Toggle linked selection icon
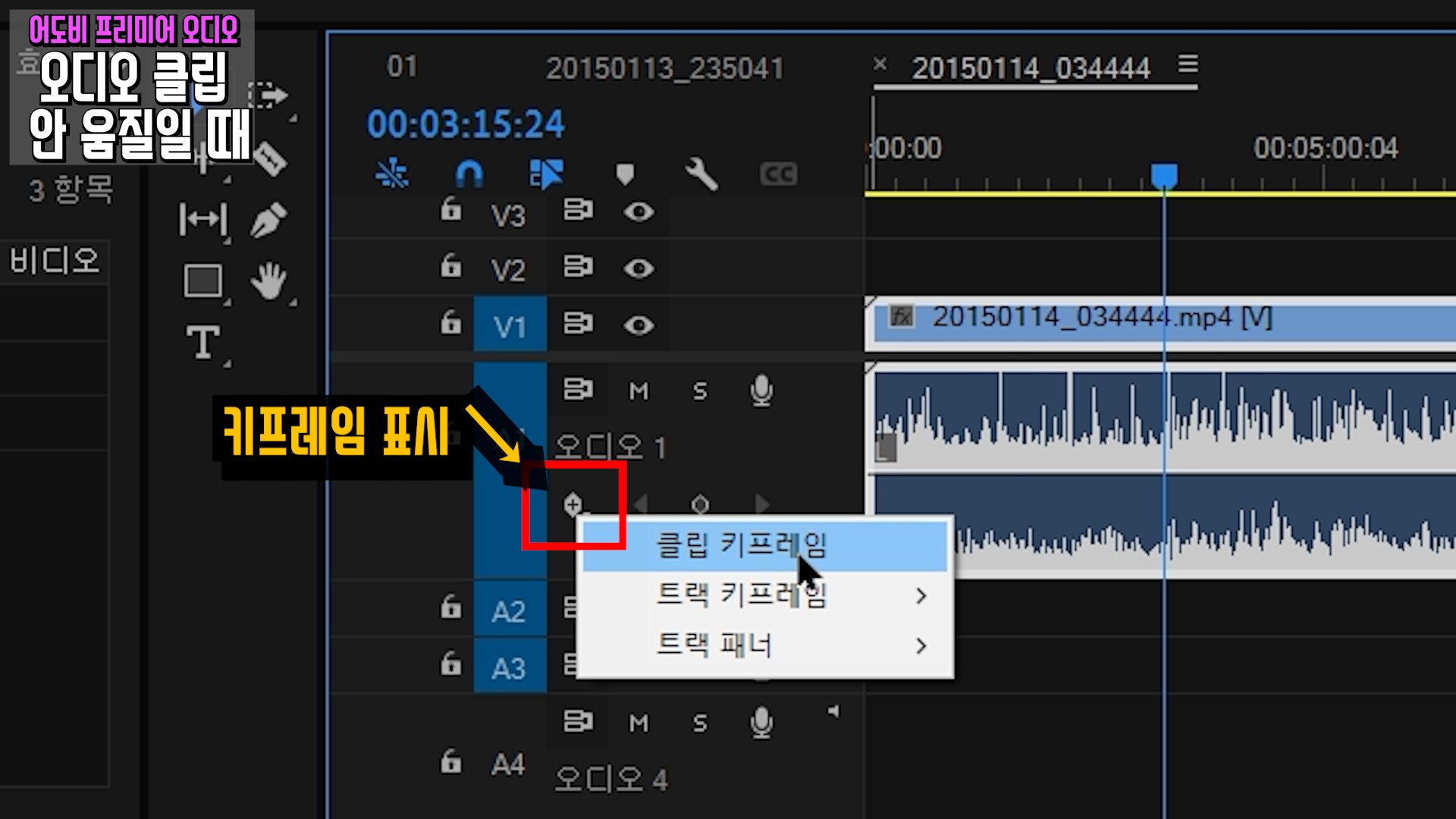Viewport: 1456px width, 819px height. click(546, 174)
